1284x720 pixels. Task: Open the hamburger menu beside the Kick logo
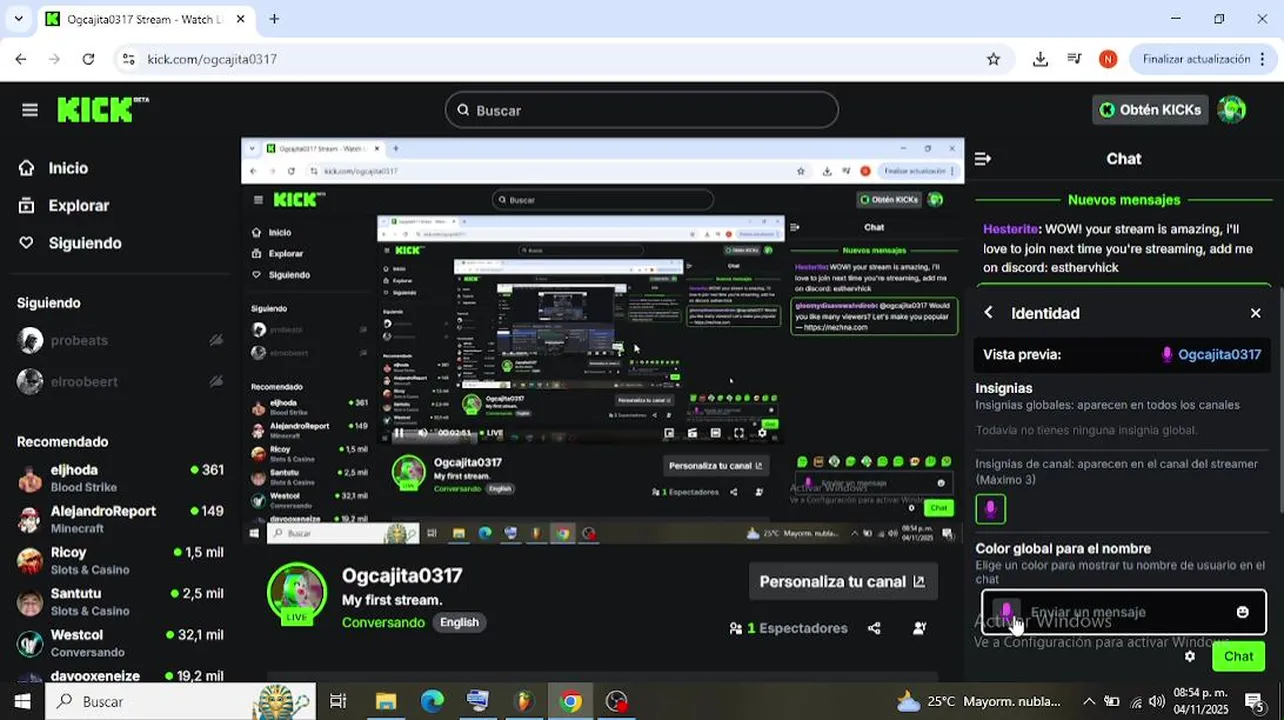tap(30, 110)
